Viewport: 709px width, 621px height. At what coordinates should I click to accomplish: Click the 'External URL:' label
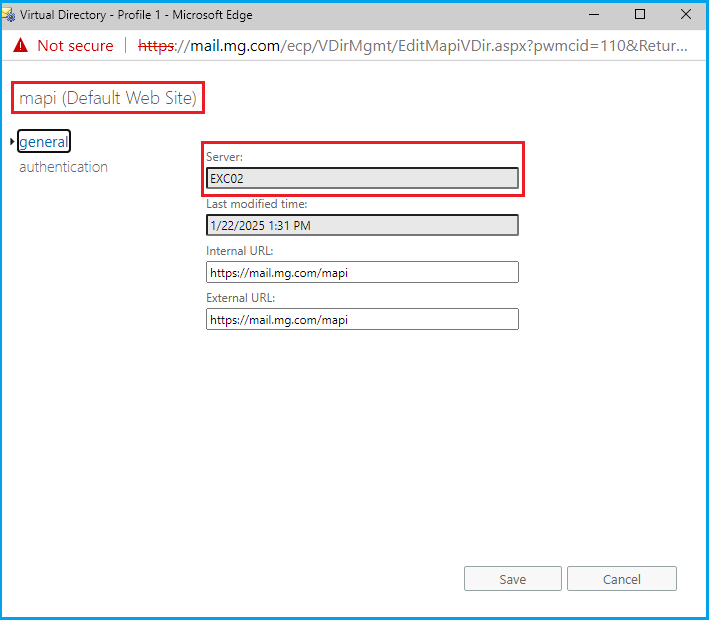240,298
